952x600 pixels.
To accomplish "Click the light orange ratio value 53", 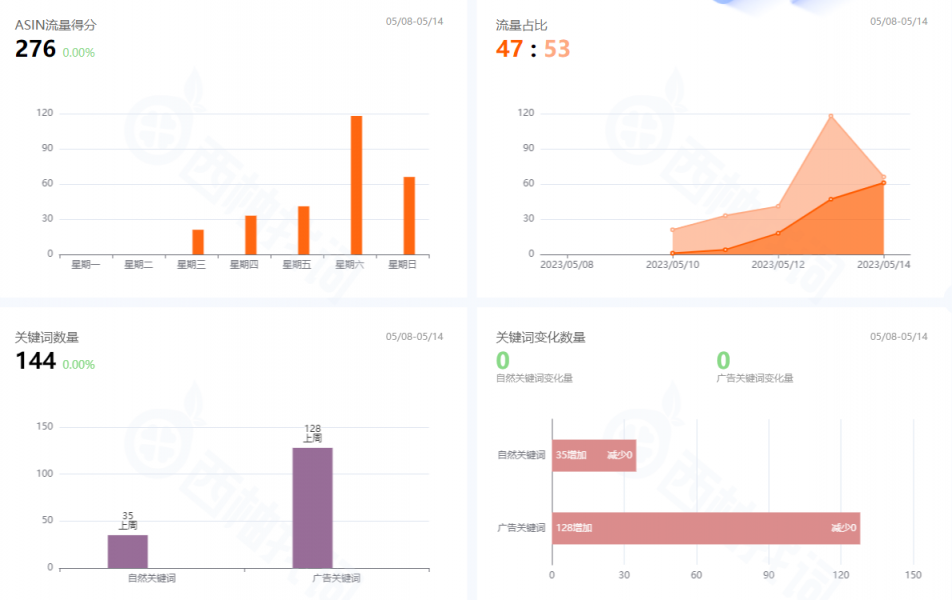I will pos(557,49).
